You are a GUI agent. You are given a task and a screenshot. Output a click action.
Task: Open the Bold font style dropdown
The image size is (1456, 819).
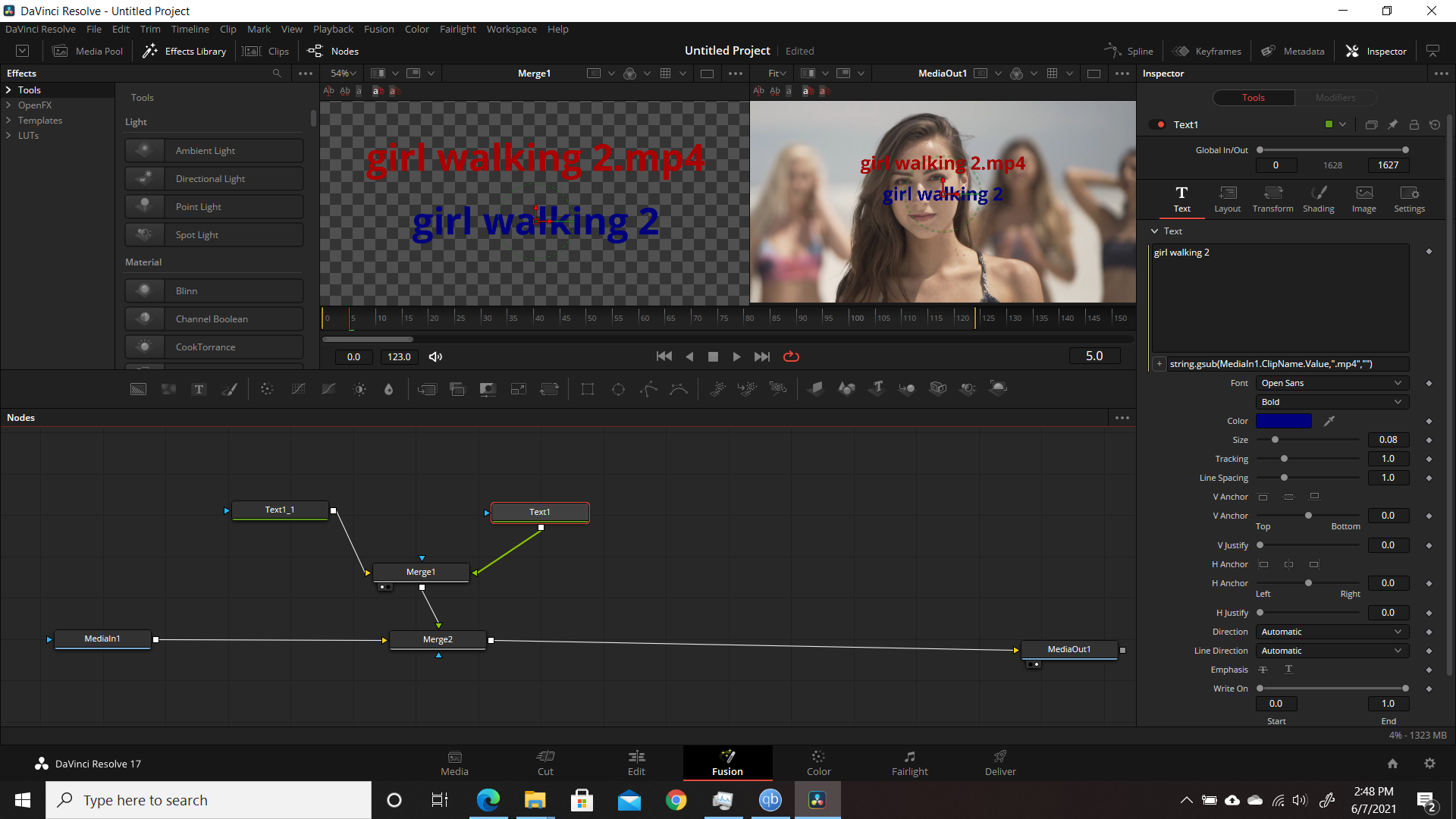click(1332, 402)
